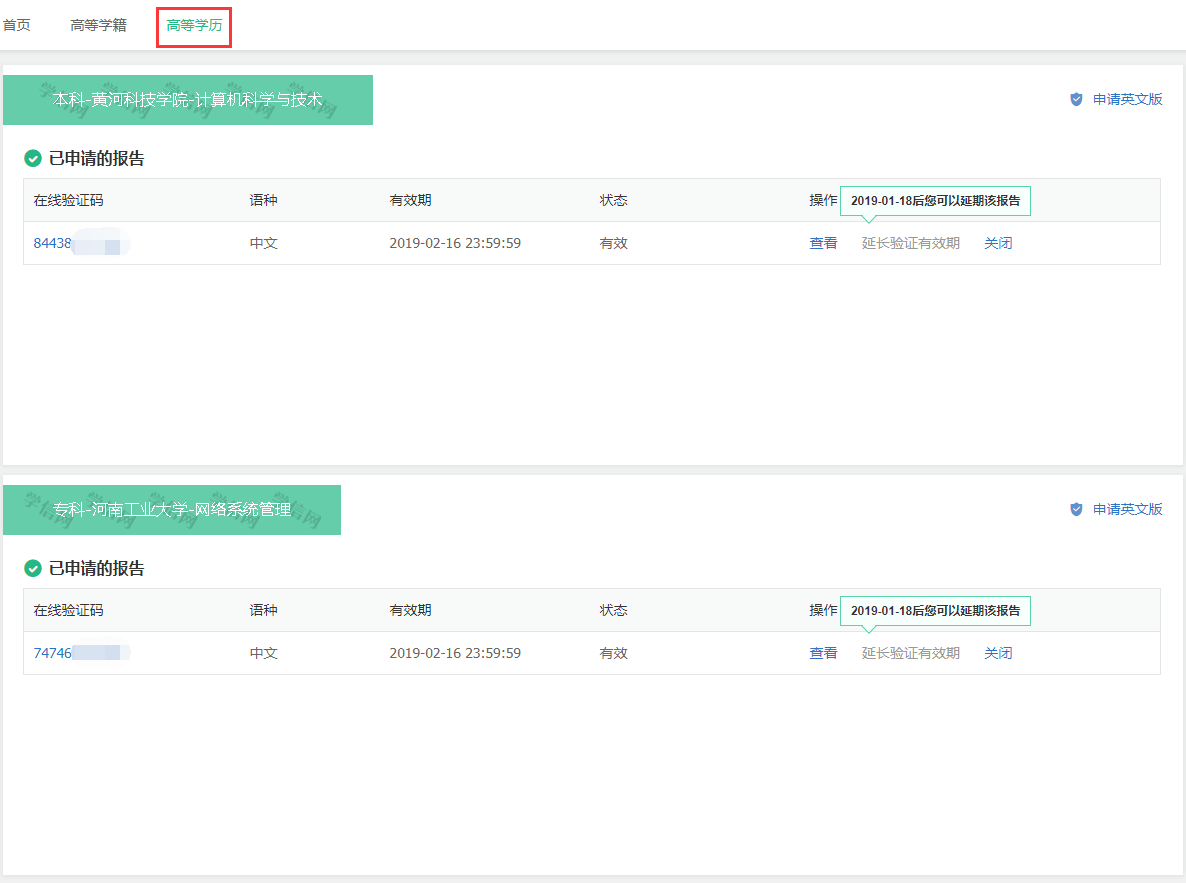Click shield icon in 本科 degree section
The height and width of the screenshot is (883, 1186).
coord(1076,99)
